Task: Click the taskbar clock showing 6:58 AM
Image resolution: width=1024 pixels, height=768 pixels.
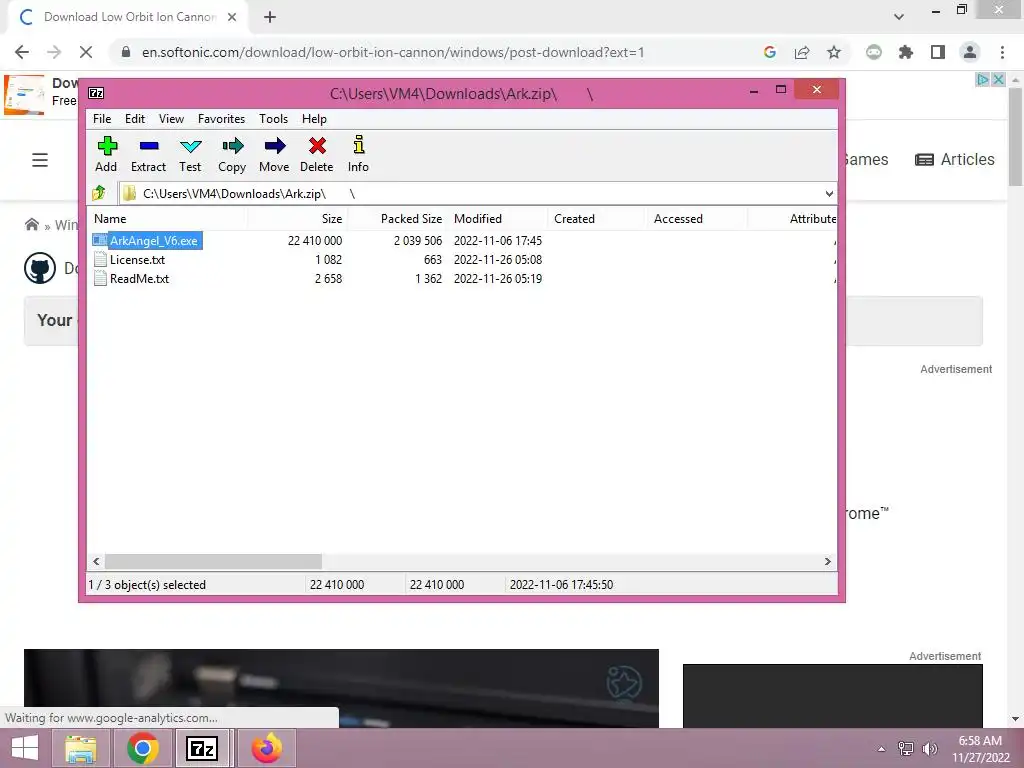Action: [x=980, y=749]
